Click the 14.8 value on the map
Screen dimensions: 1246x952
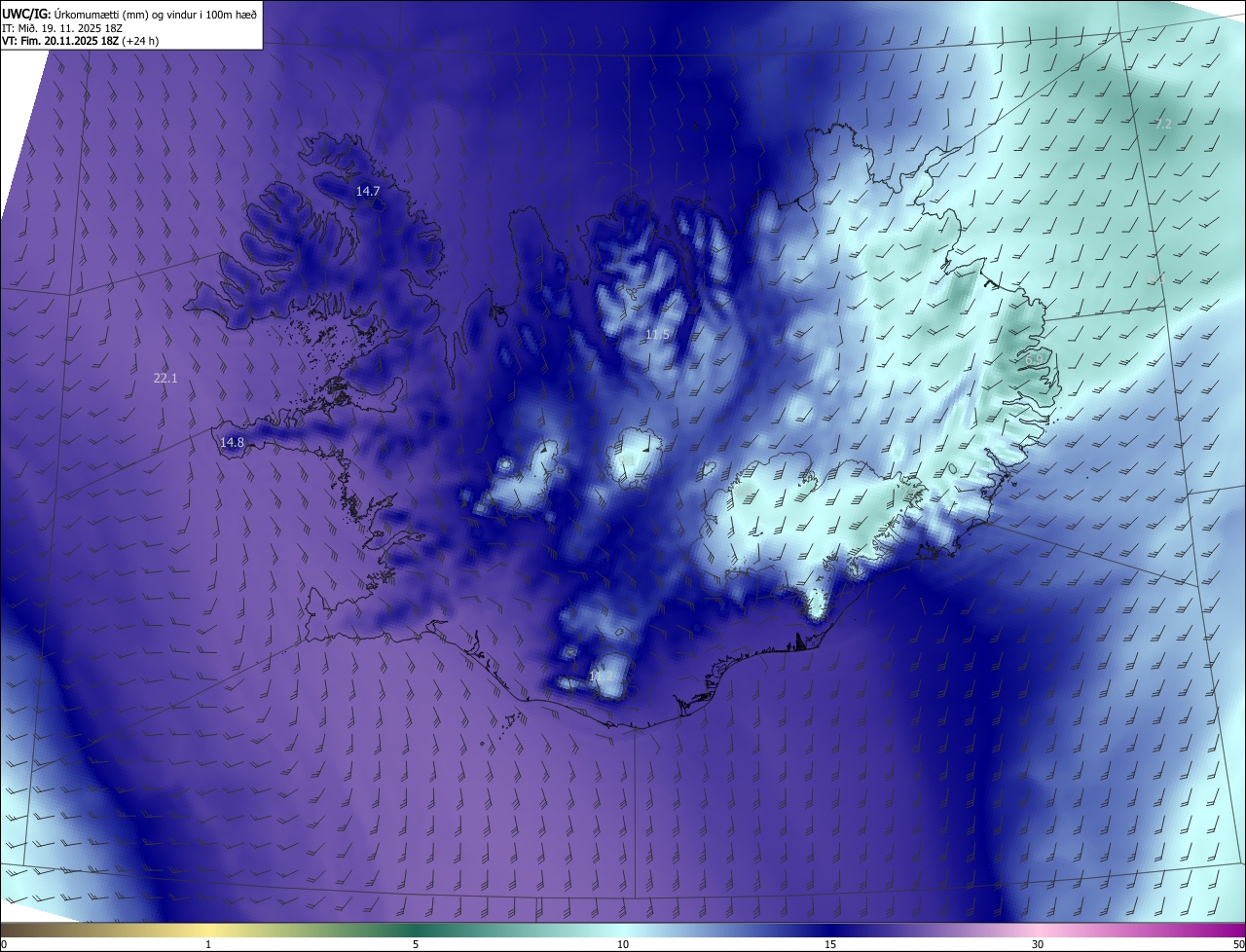(x=232, y=442)
